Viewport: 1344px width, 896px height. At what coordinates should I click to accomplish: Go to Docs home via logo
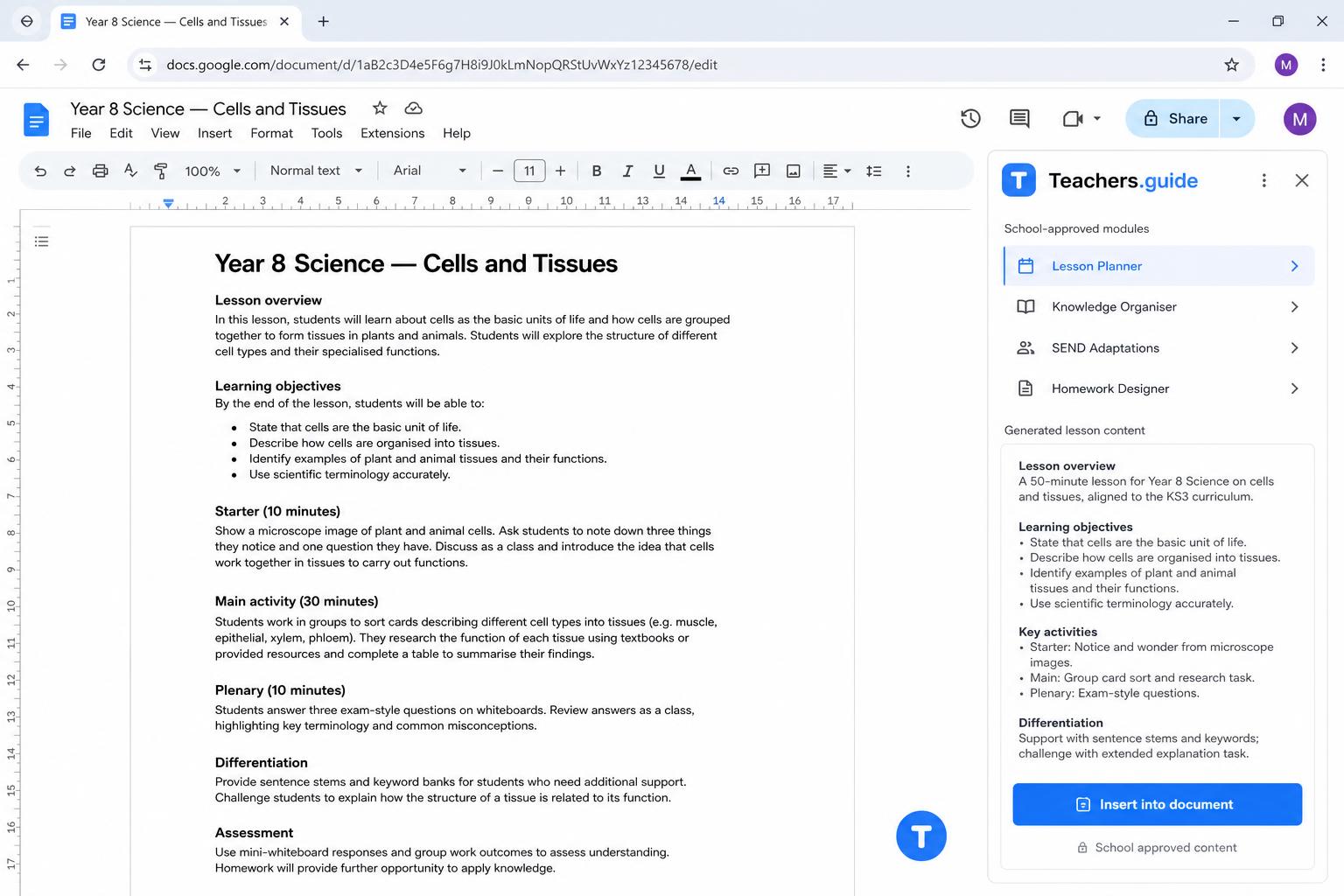36,120
